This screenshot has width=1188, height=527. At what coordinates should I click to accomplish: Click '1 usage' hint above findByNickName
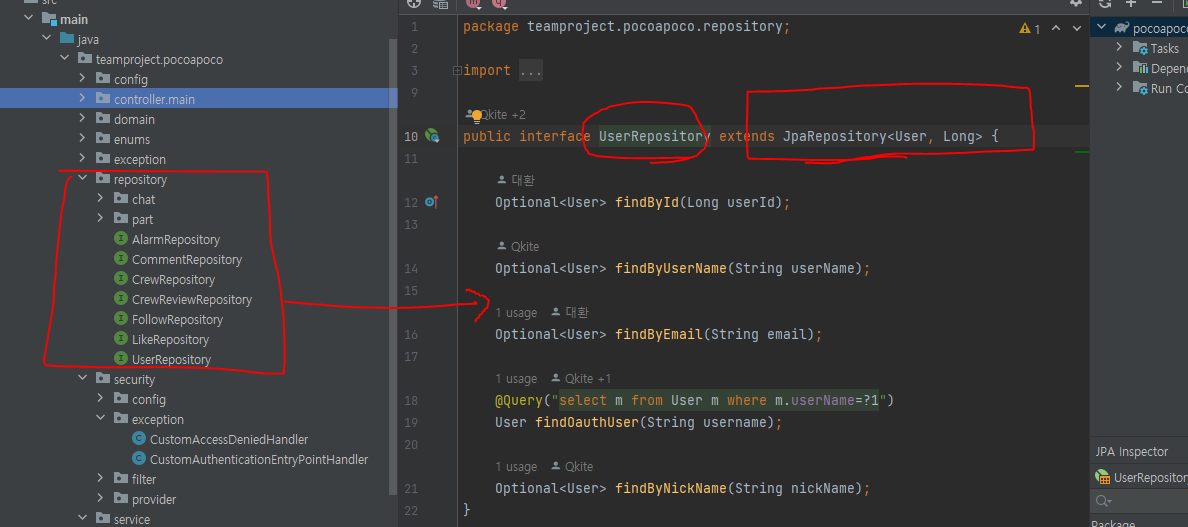point(516,466)
